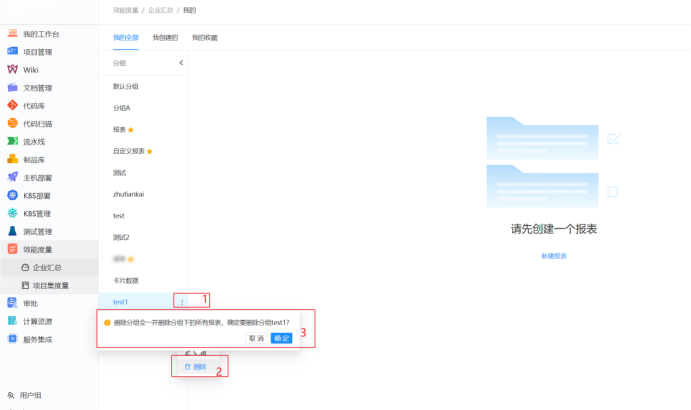
Task: Open the 企业汇总 submenu text
Action: [47, 268]
